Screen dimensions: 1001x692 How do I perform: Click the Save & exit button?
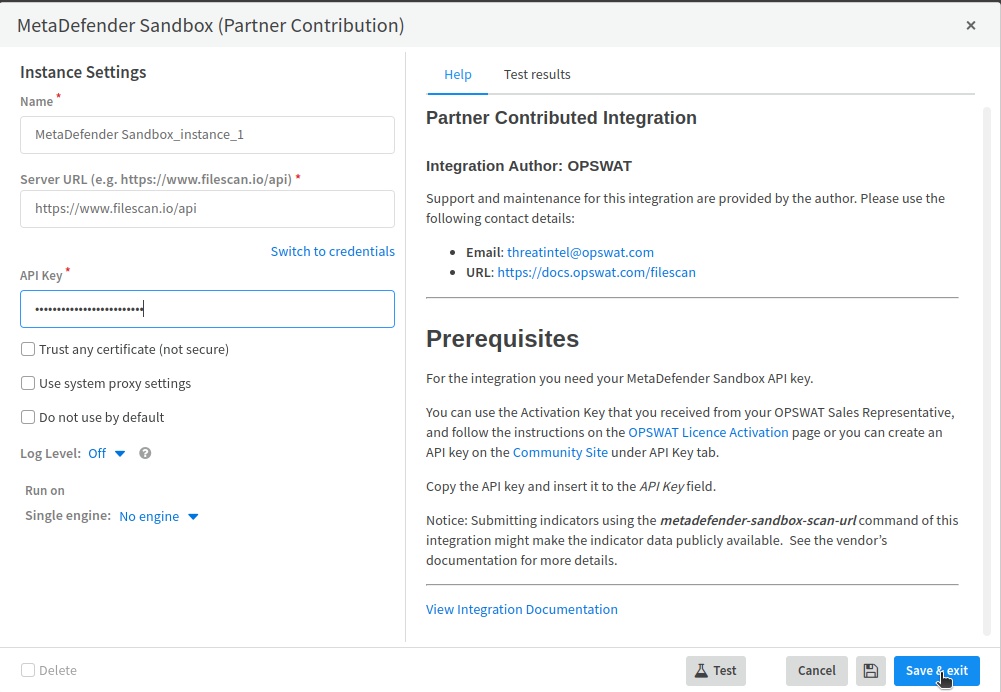click(937, 671)
